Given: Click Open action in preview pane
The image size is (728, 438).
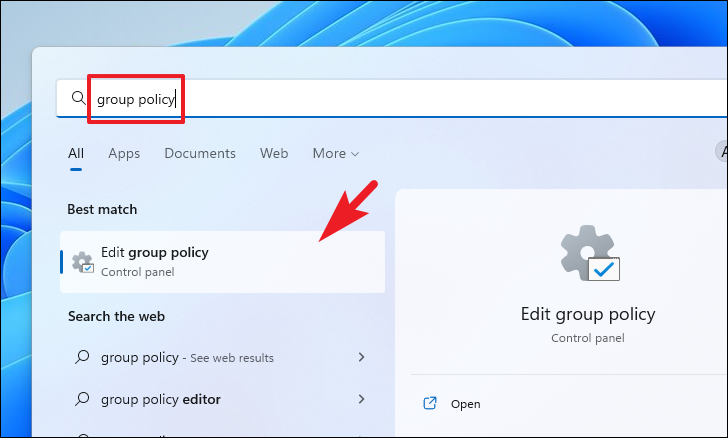Looking at the screenshot, I should (x=465, y=404).
